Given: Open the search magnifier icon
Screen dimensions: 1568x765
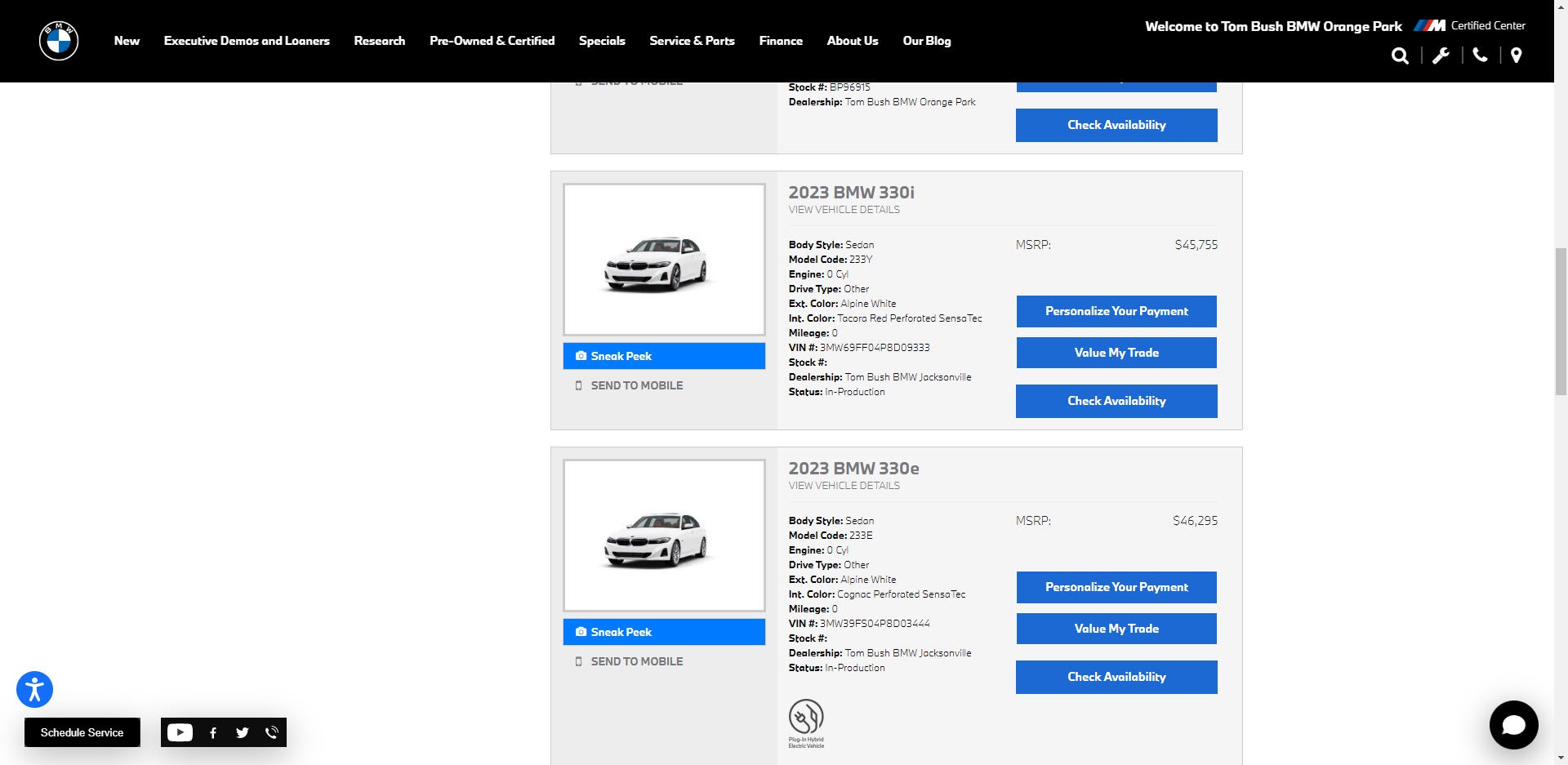Looking at the screenshot, I should coord(1400,56).
